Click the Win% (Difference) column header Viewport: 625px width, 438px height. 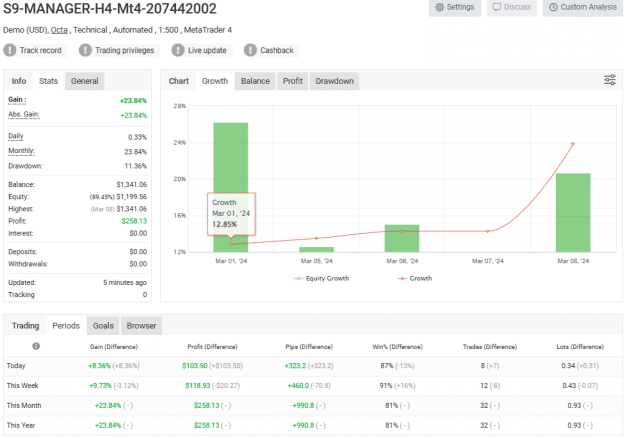(x=397, y=347)
